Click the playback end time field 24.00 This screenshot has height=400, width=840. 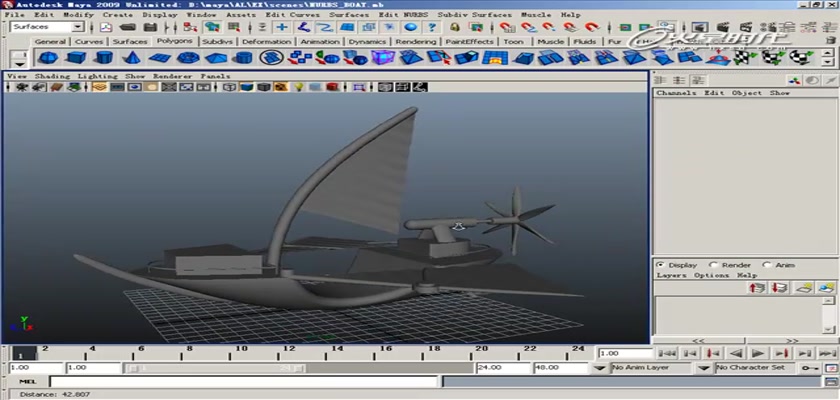pyautogui.click(x=503, y=368)
